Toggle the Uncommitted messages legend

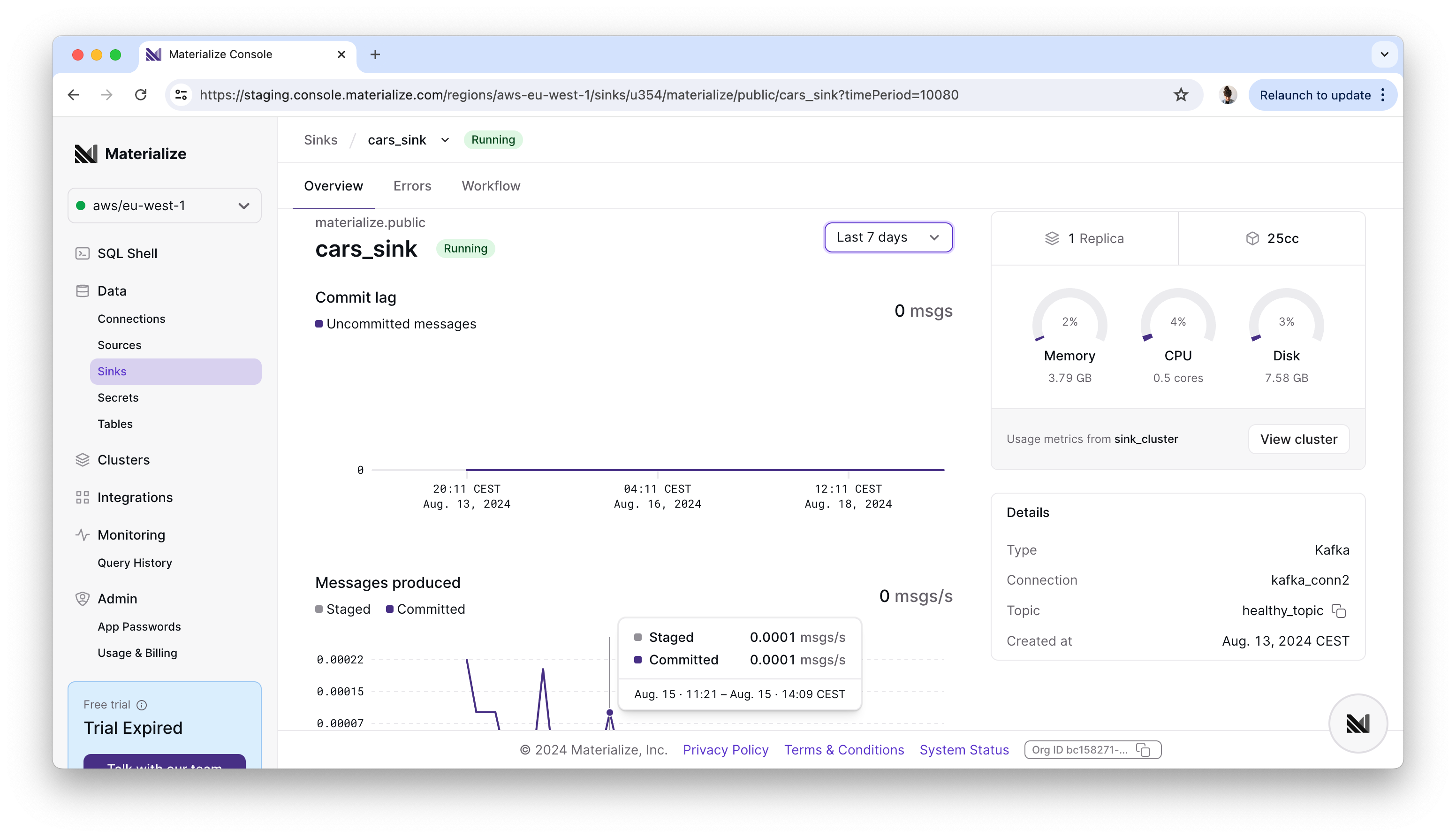(396, 324)
